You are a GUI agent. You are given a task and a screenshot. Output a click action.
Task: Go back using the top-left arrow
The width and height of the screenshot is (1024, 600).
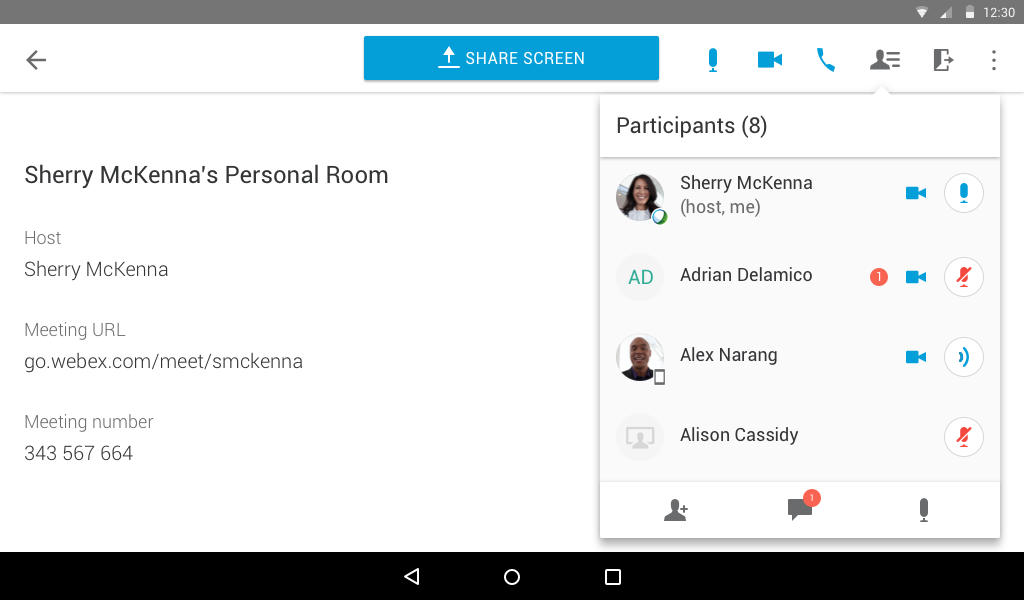click(x=36, y=60)
